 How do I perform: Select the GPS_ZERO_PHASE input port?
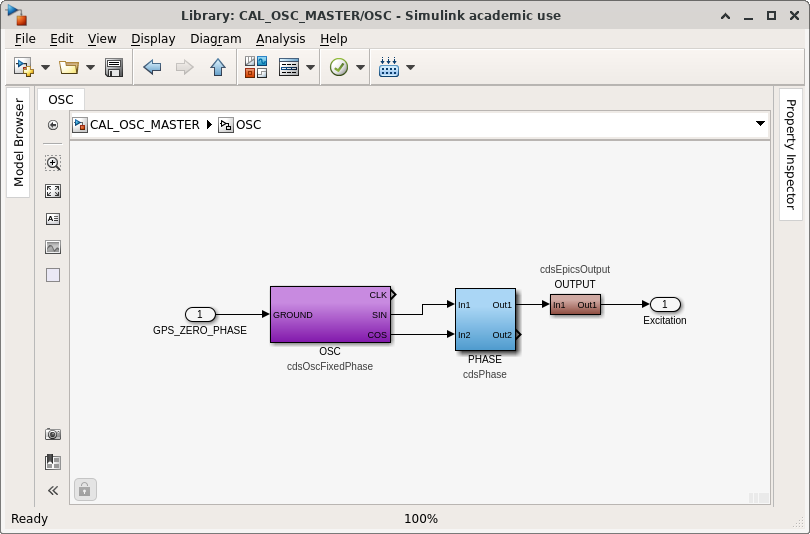[x=200, y=314]
